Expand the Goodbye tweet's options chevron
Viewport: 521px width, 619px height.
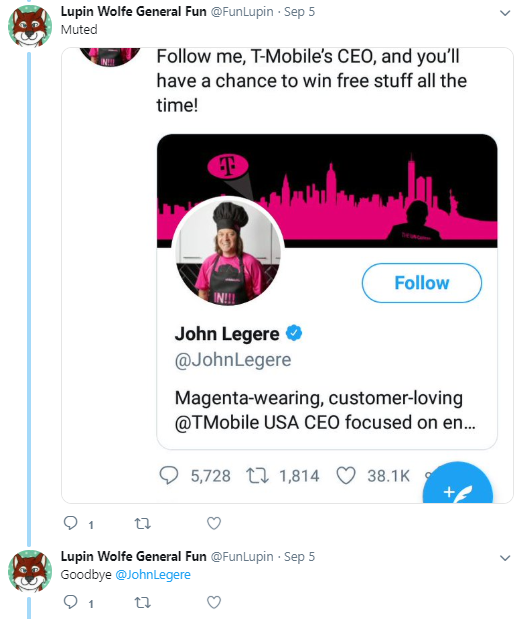(x=505, y=558)
